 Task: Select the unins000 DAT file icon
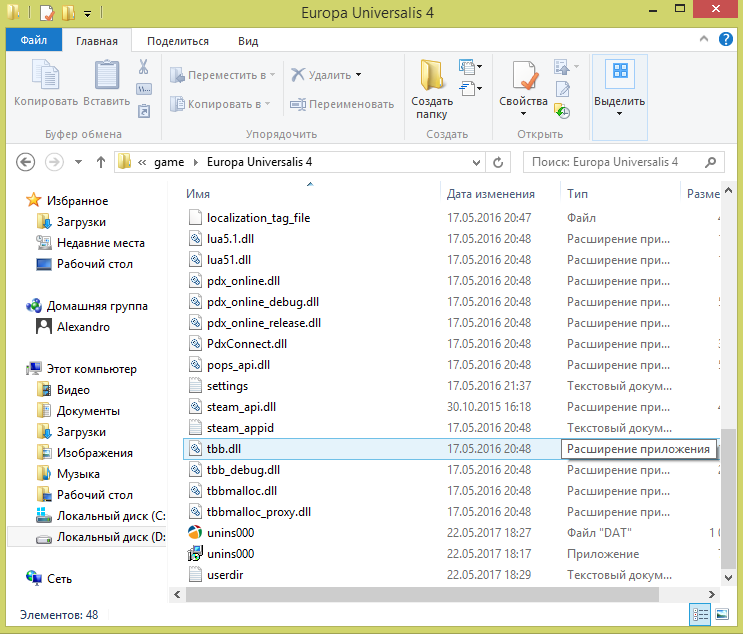pos(195,532)
